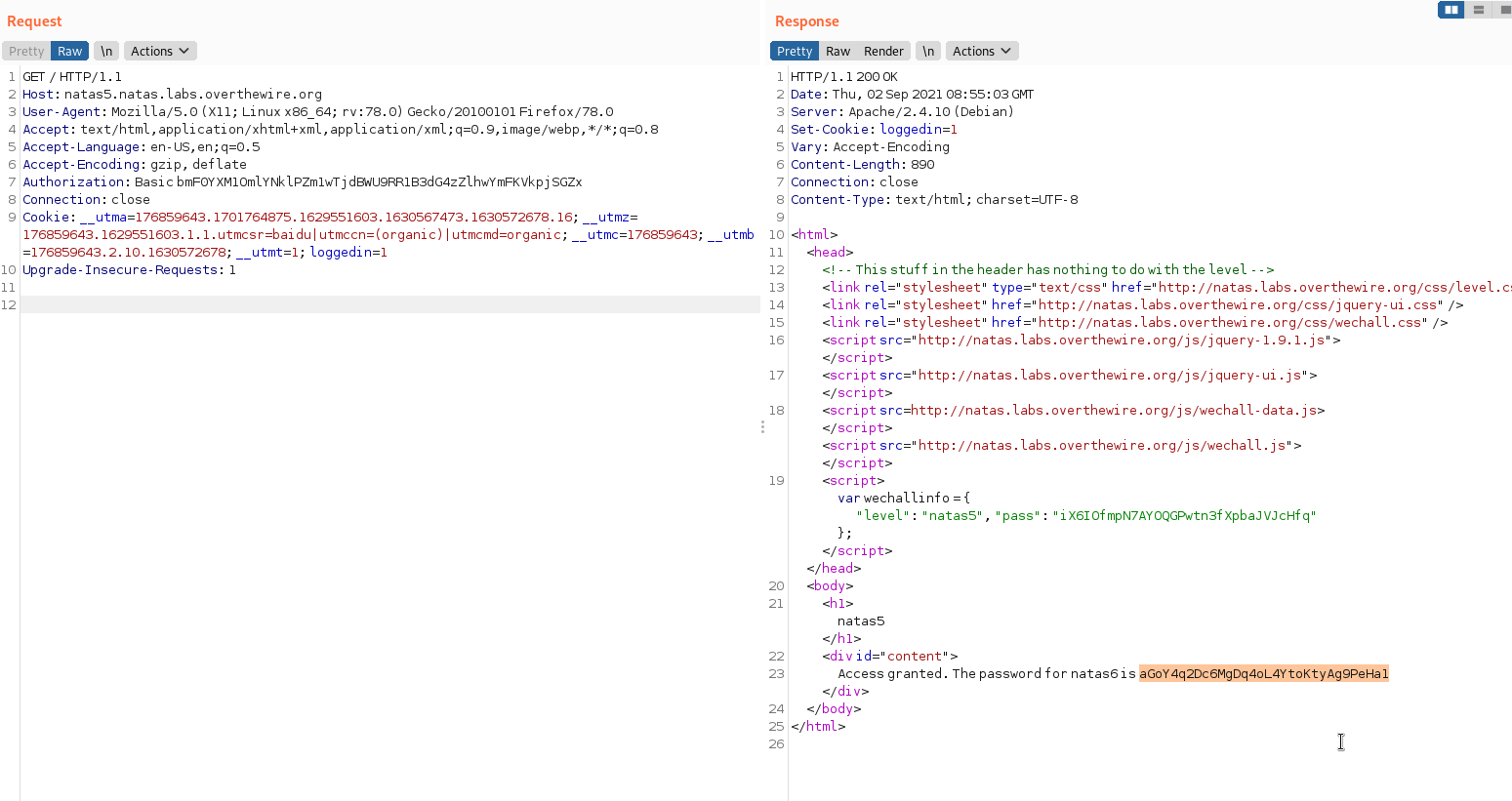Select the Response Raw view tab
Viewport: 1512px width, 801px height.
(x=838, y=51)
